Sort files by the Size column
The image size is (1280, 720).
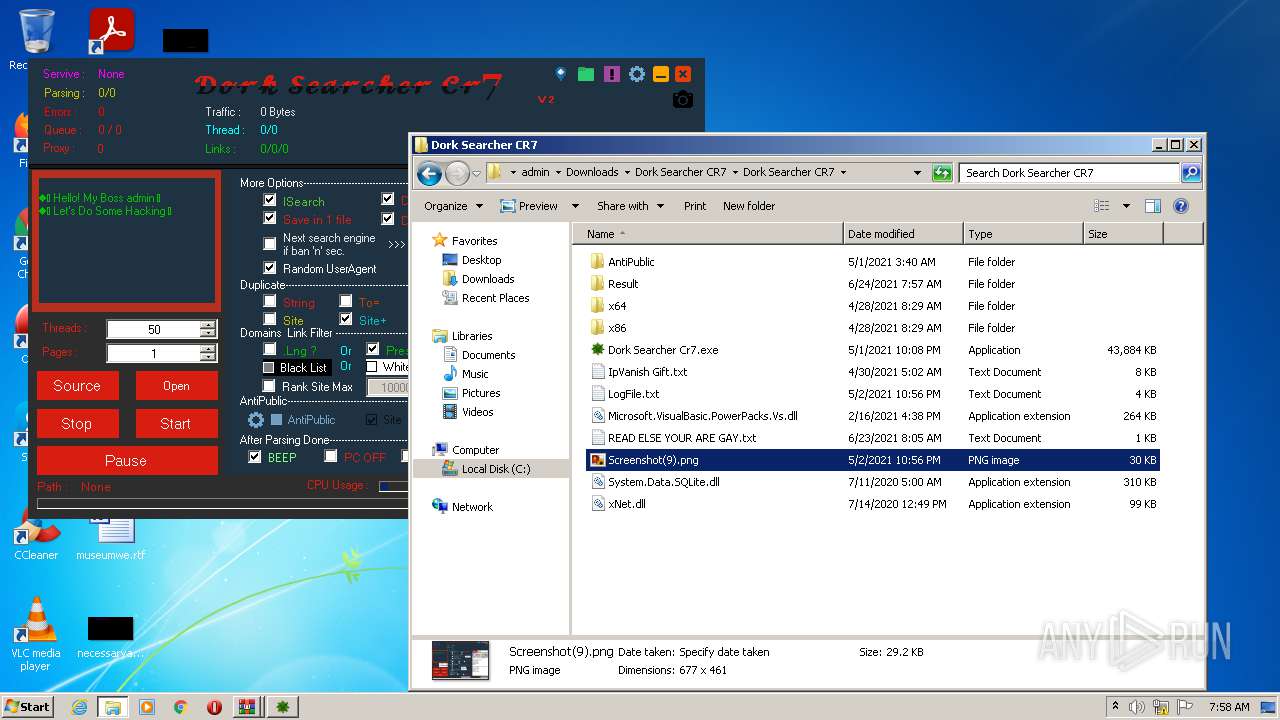coord(1123,234)
